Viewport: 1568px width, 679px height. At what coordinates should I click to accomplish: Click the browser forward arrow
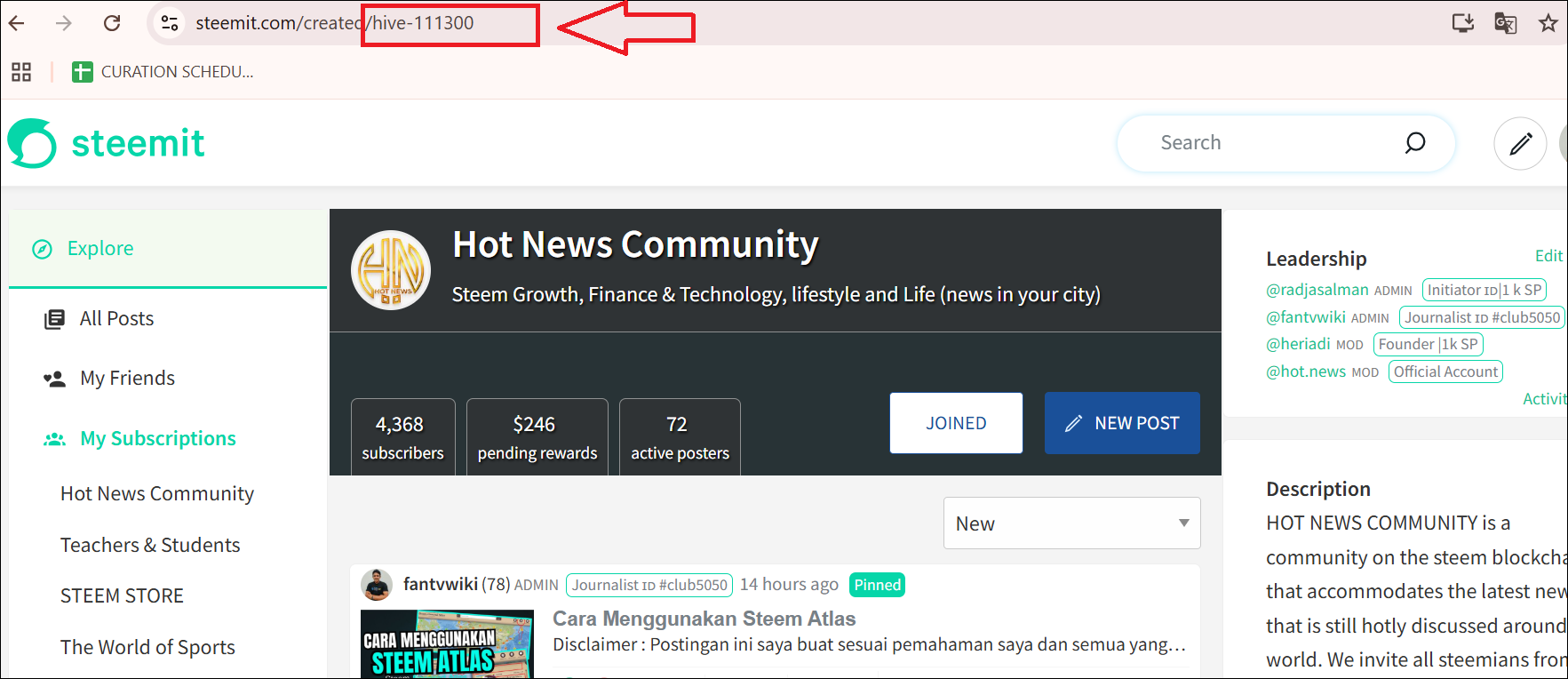point(63,23)
